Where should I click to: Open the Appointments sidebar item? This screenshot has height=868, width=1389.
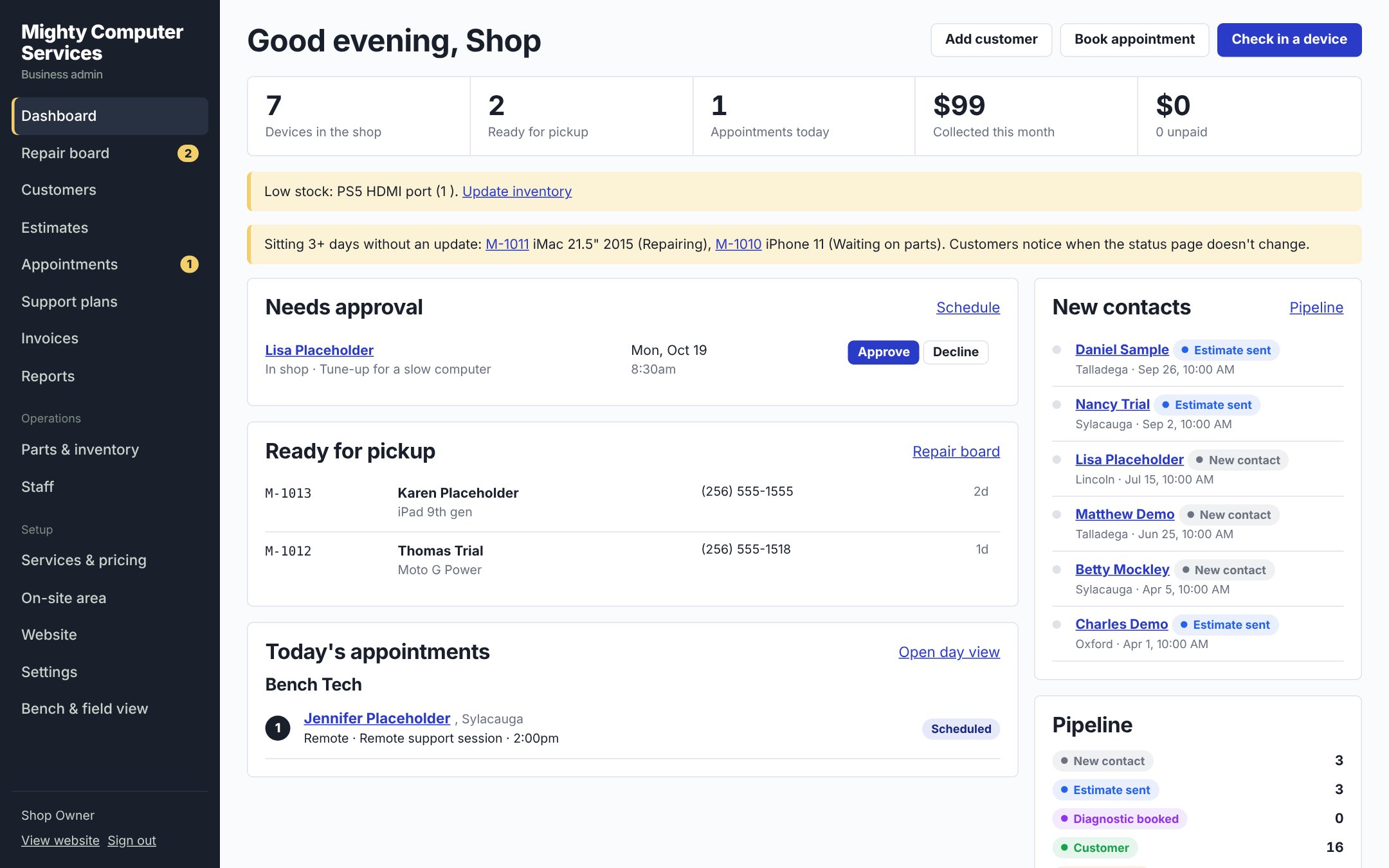(x=110, y=264)
